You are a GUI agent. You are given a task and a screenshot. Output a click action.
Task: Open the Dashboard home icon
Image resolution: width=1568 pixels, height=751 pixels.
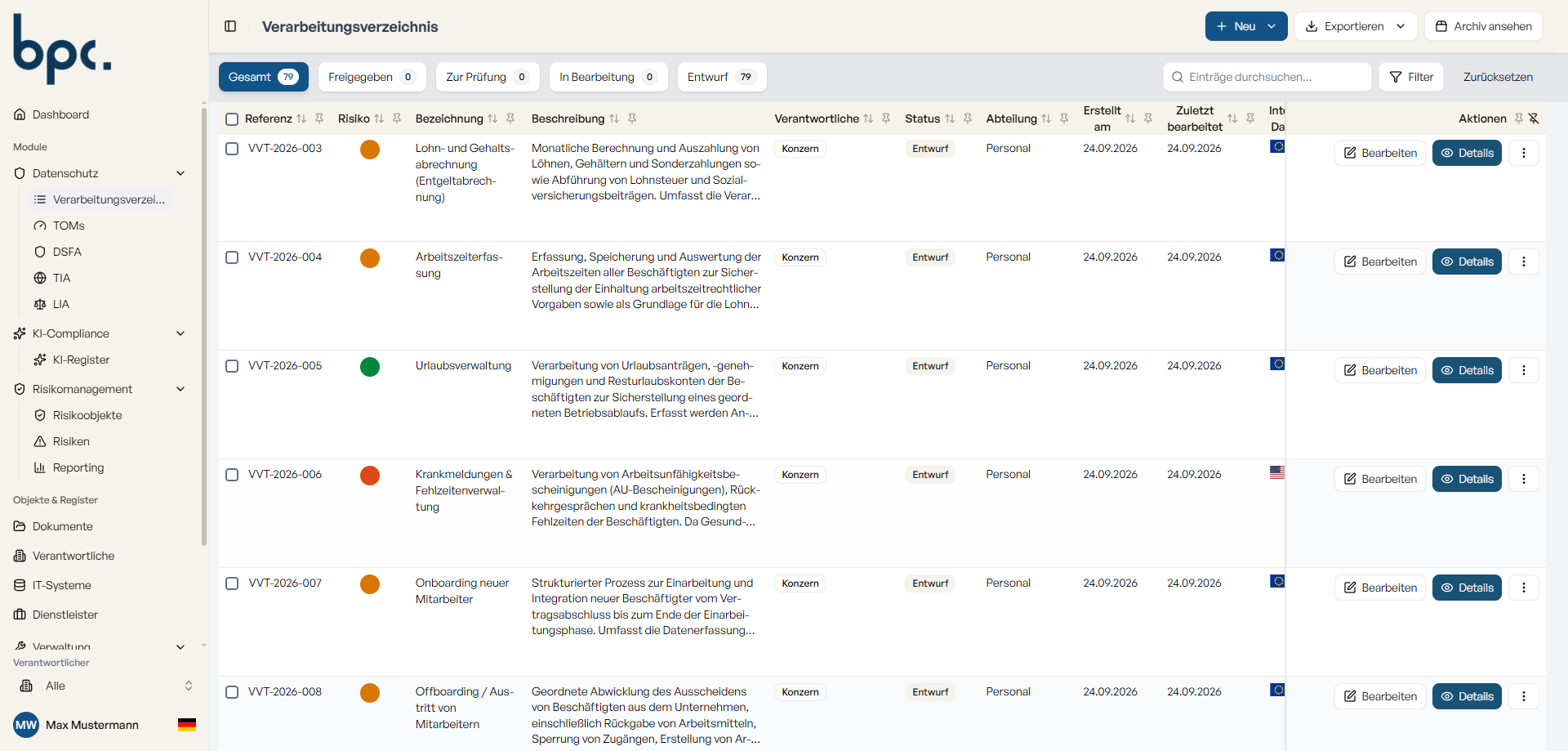(x=20, y=114)
